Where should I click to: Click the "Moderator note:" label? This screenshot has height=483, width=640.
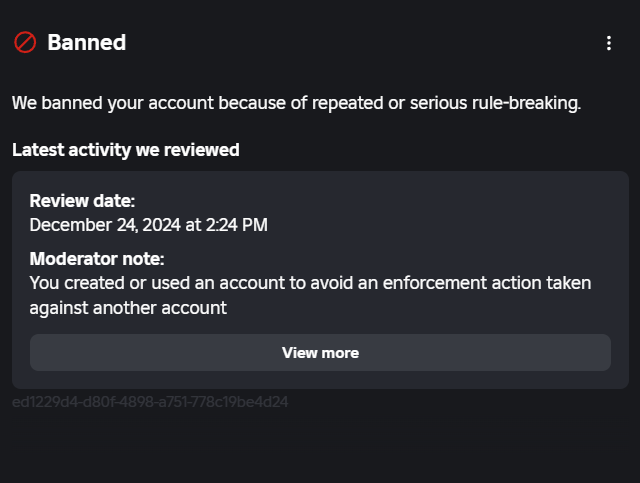click(x=96, y=259)
